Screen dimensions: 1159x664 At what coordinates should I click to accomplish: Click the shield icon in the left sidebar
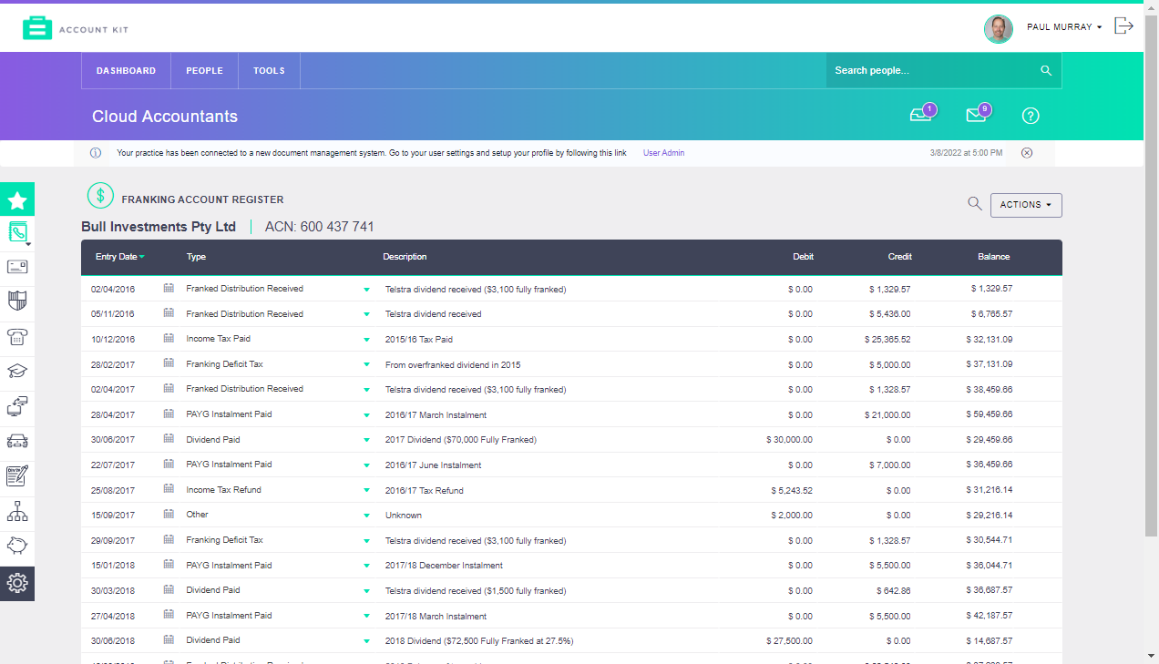click(17, 302)
